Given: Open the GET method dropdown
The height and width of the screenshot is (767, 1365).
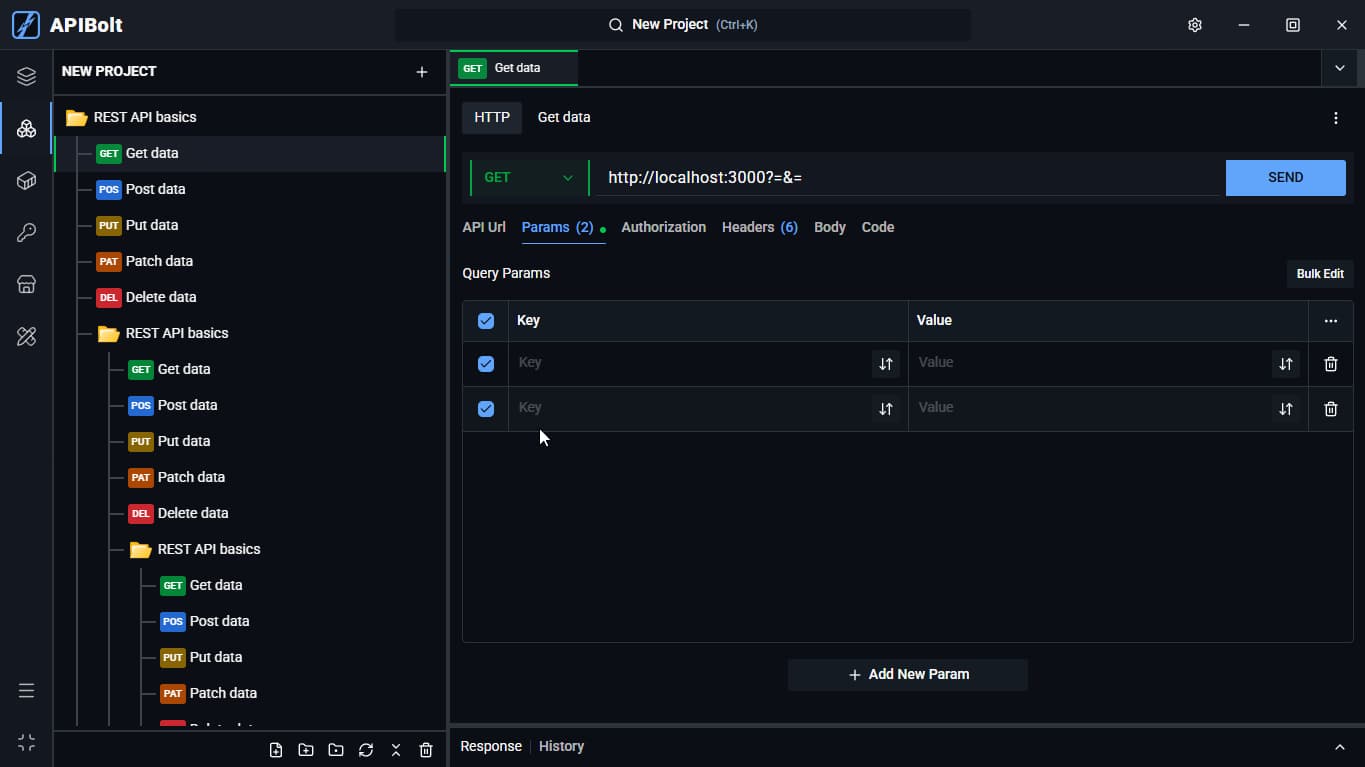Looking at the screenshot, I should pyautogui.click(x=529, y=178).
